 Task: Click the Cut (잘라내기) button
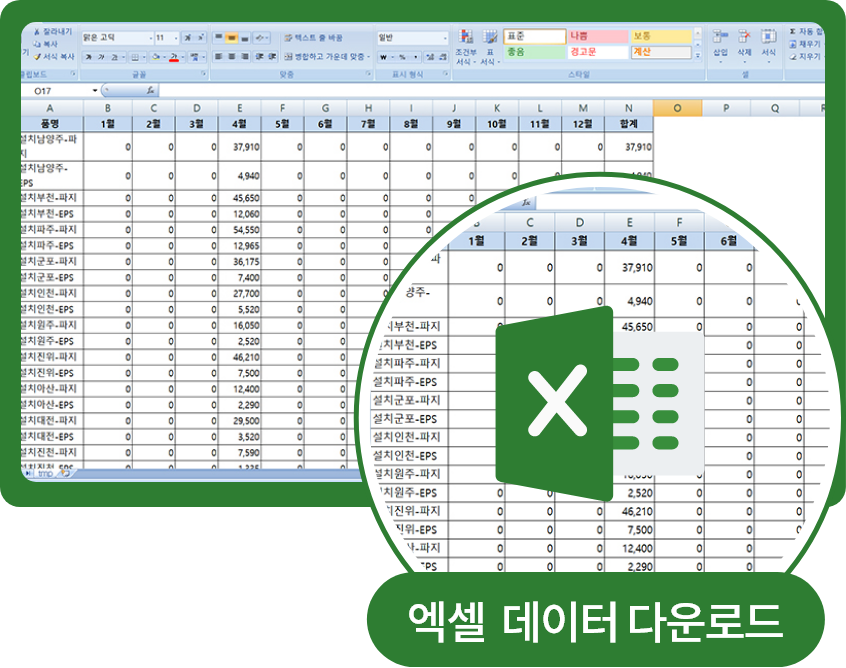tap(53, 32)
